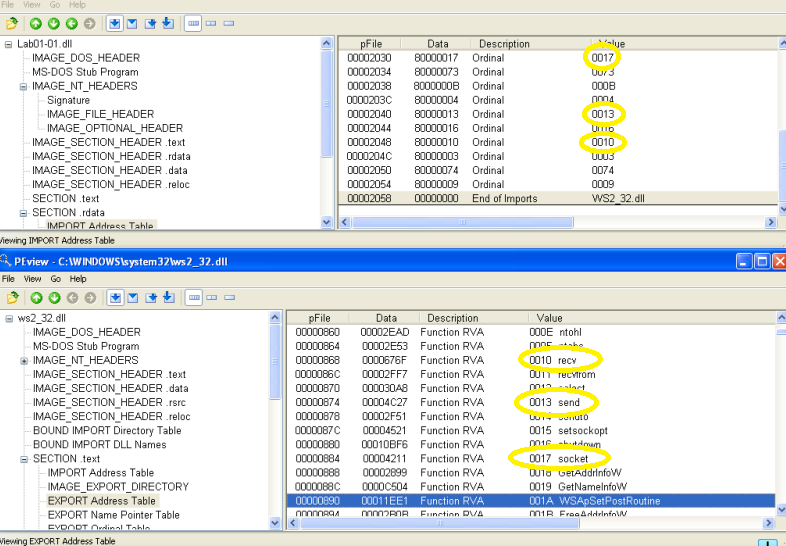Collapse the Lab01-01.dll root tree node
786x546 pixels.
pyautogui.click(x=9, y=44)
